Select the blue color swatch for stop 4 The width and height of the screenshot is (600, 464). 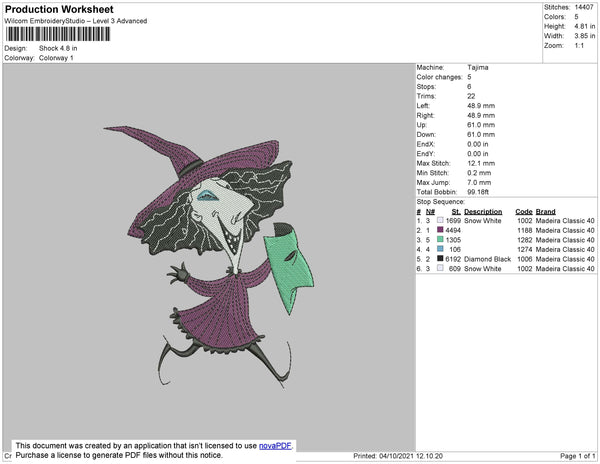coord(440,249)
